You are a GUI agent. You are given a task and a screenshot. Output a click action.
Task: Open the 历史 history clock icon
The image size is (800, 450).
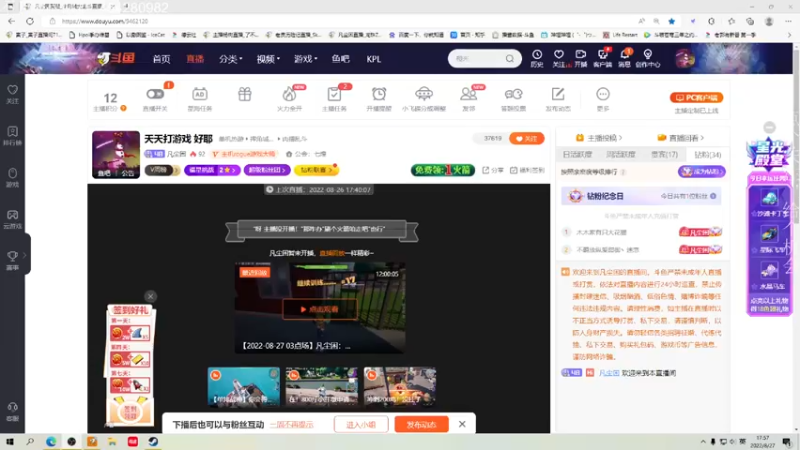pos(537,58)
